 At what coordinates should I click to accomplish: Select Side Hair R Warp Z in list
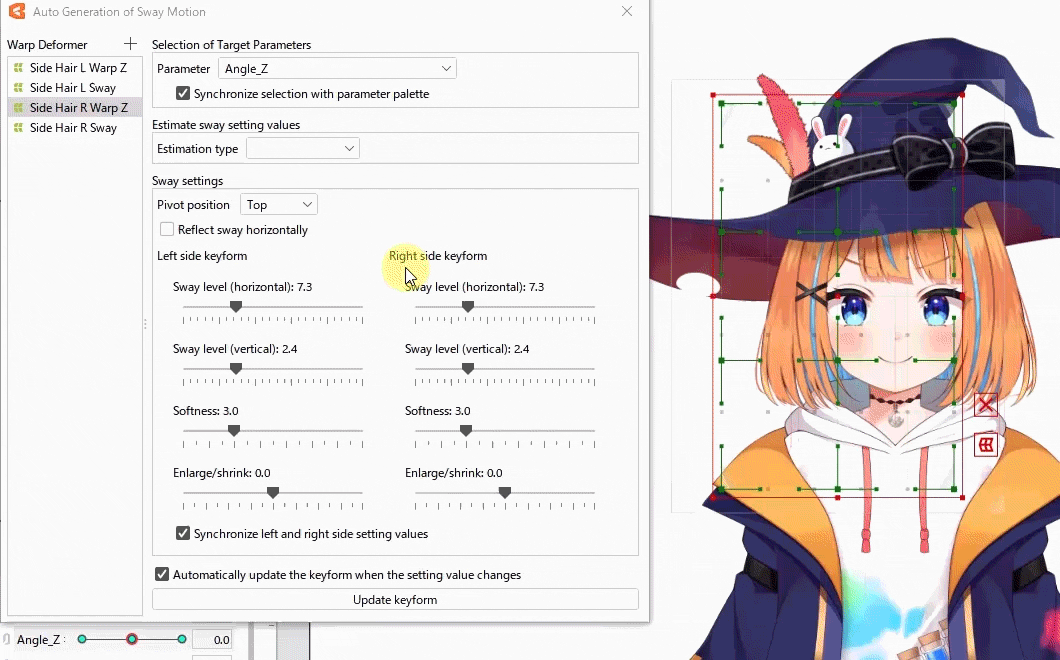[x=78, y=108]
